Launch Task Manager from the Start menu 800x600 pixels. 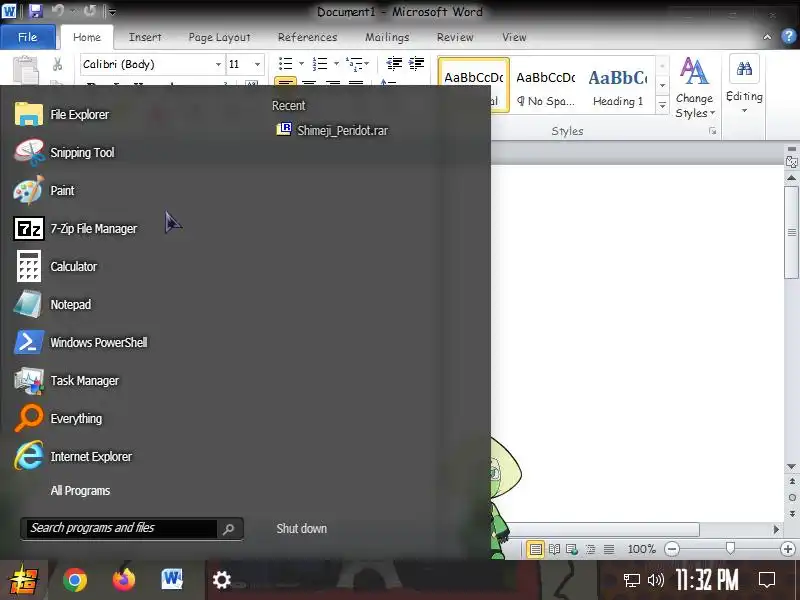66,381
